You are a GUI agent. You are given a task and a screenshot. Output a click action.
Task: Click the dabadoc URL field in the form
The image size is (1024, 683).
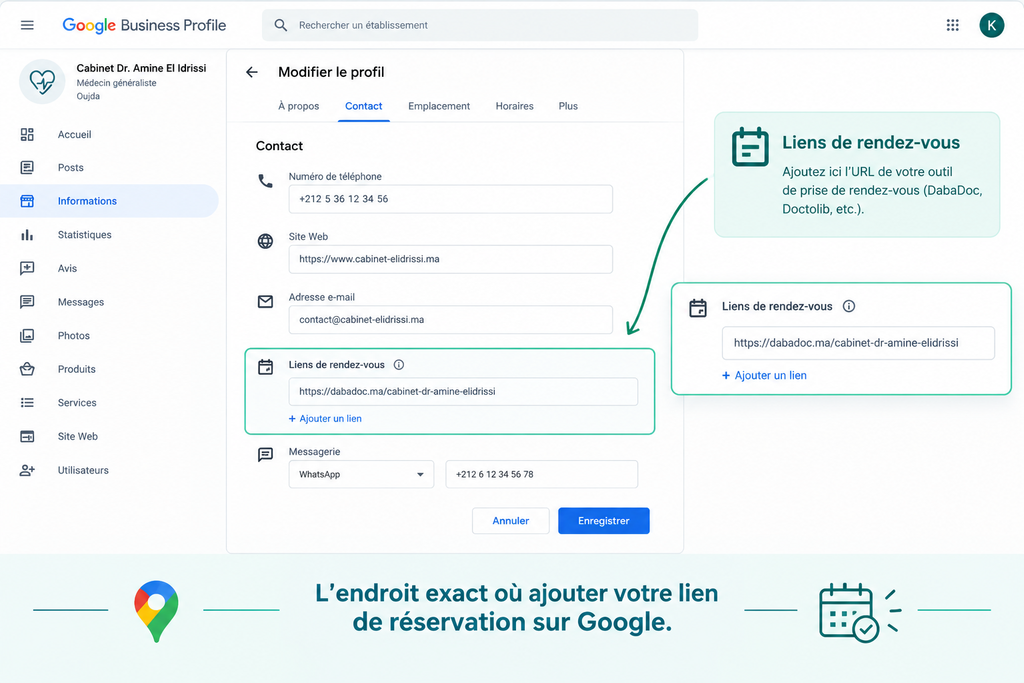(x=463, y=392)
